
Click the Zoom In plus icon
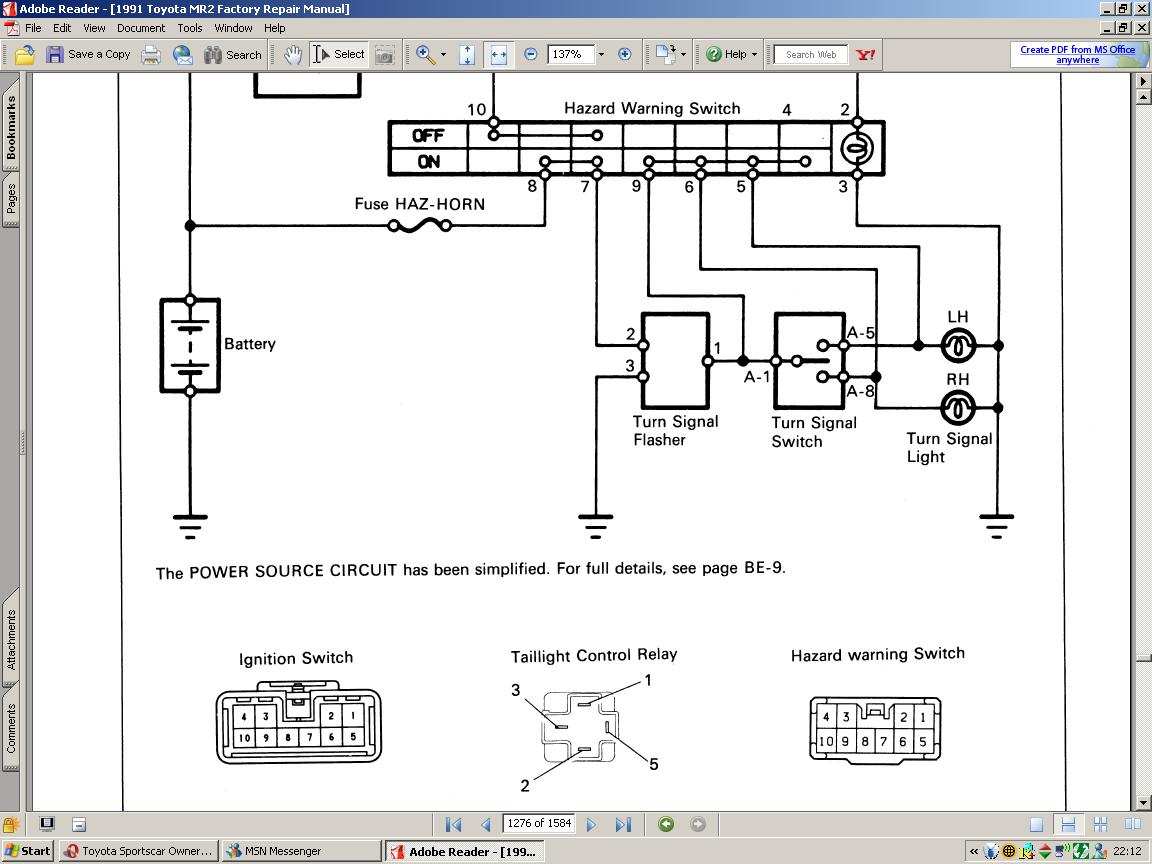(x=625, y=54)
